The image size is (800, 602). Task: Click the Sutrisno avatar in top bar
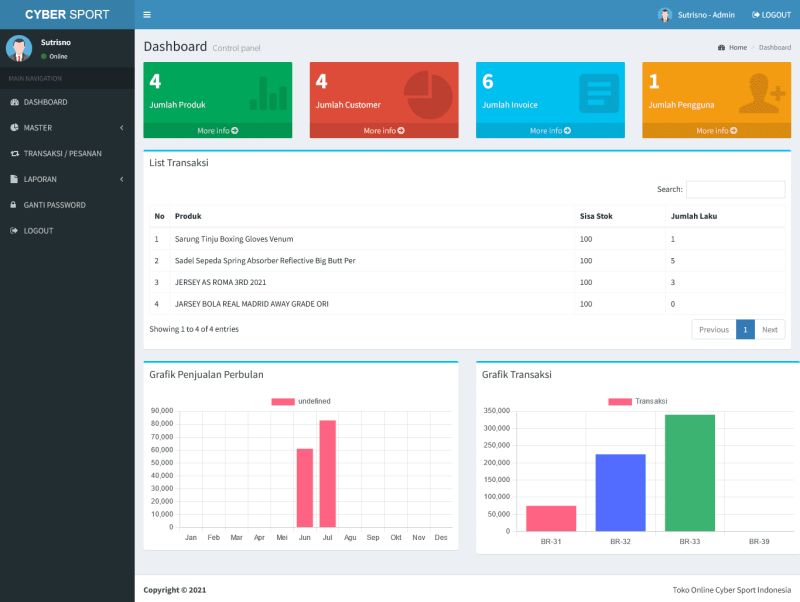click(x=664, y=15)
